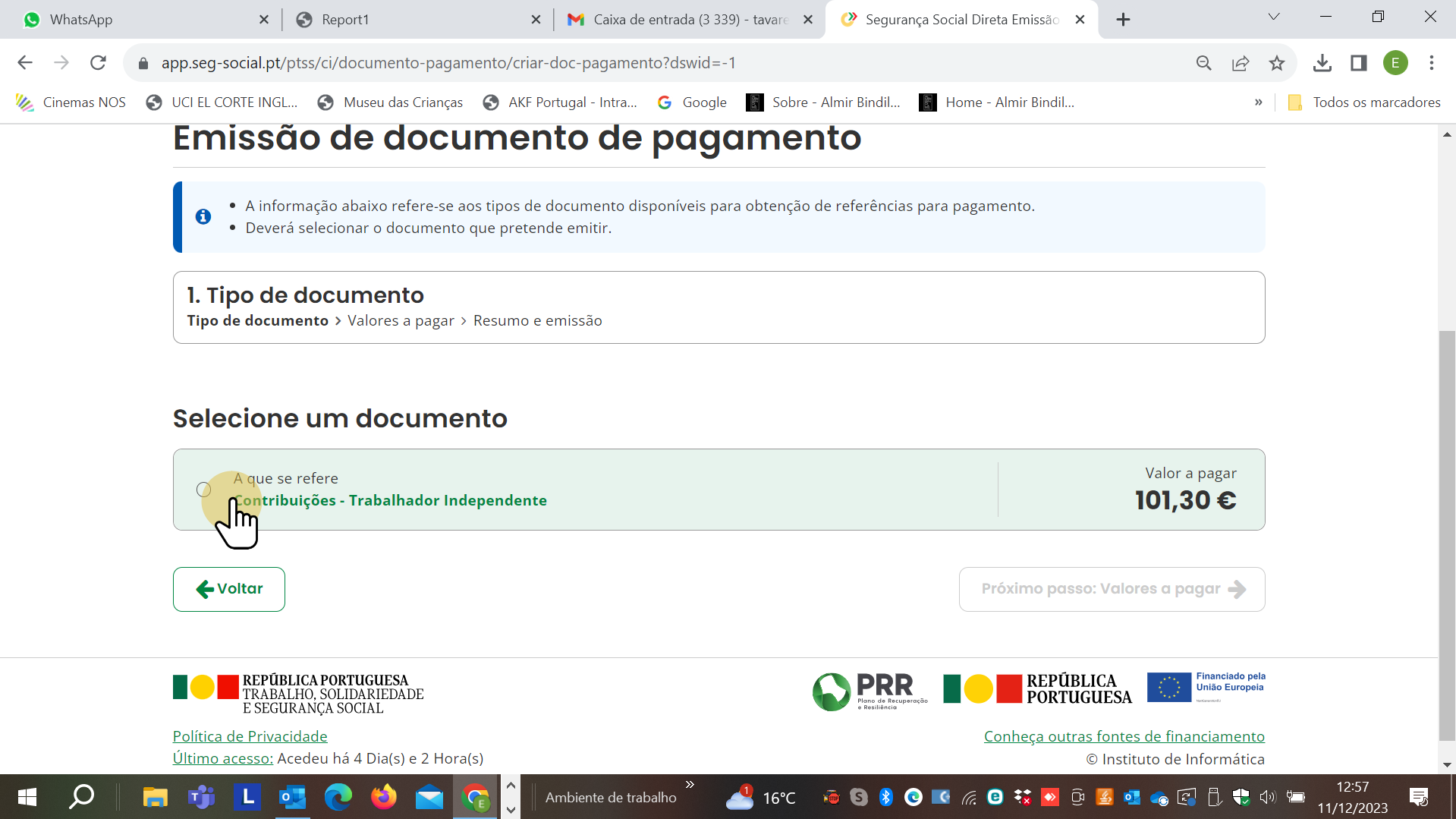Click the Voltar button
Image resolution: width=1456 pixels, height=819 pixels.
point(228,588)
